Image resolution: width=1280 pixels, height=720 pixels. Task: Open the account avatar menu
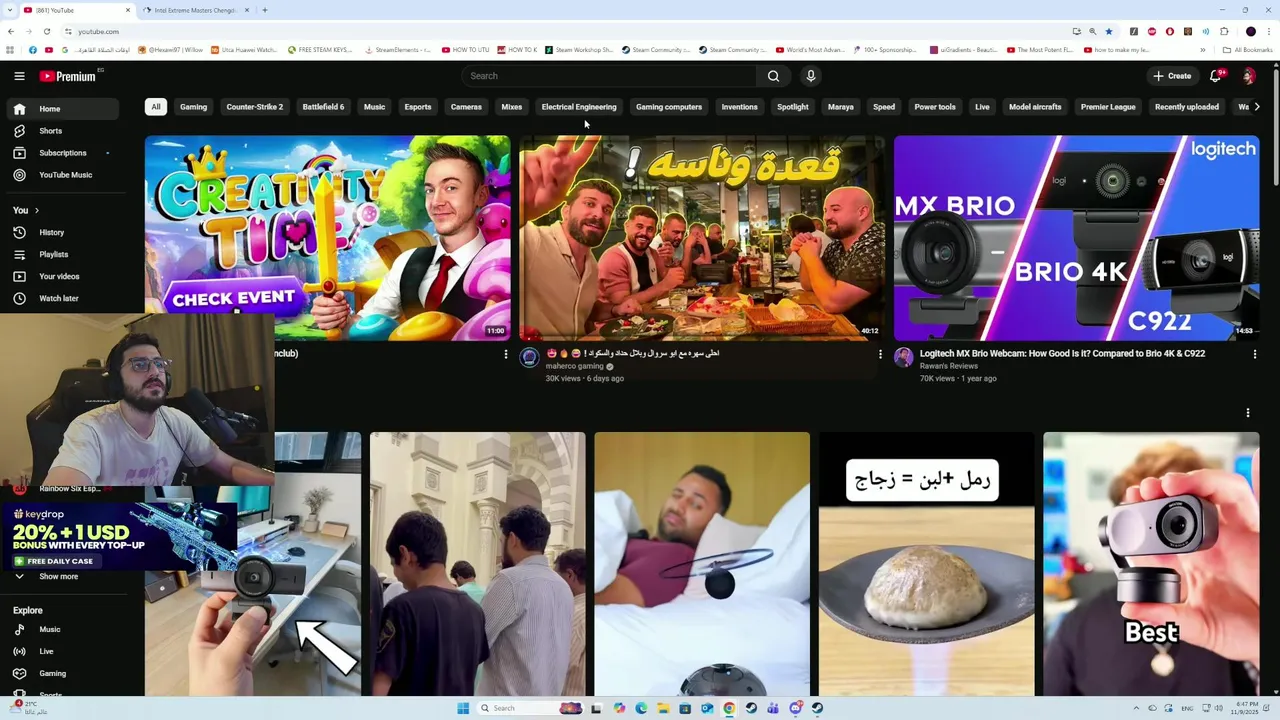click(x=1249, y=76)
